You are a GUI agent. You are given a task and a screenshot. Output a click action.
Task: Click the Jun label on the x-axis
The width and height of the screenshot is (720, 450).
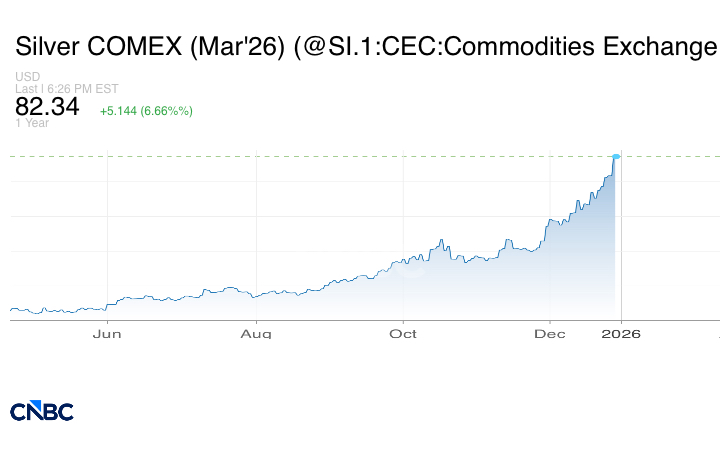(107, 333)
